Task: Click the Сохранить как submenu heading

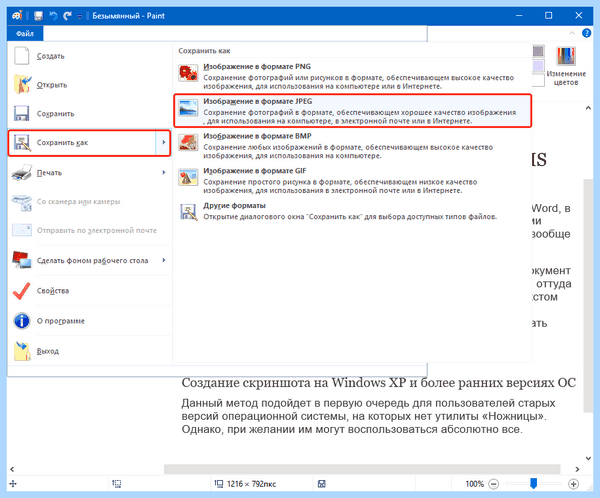Action: [204, 51]
